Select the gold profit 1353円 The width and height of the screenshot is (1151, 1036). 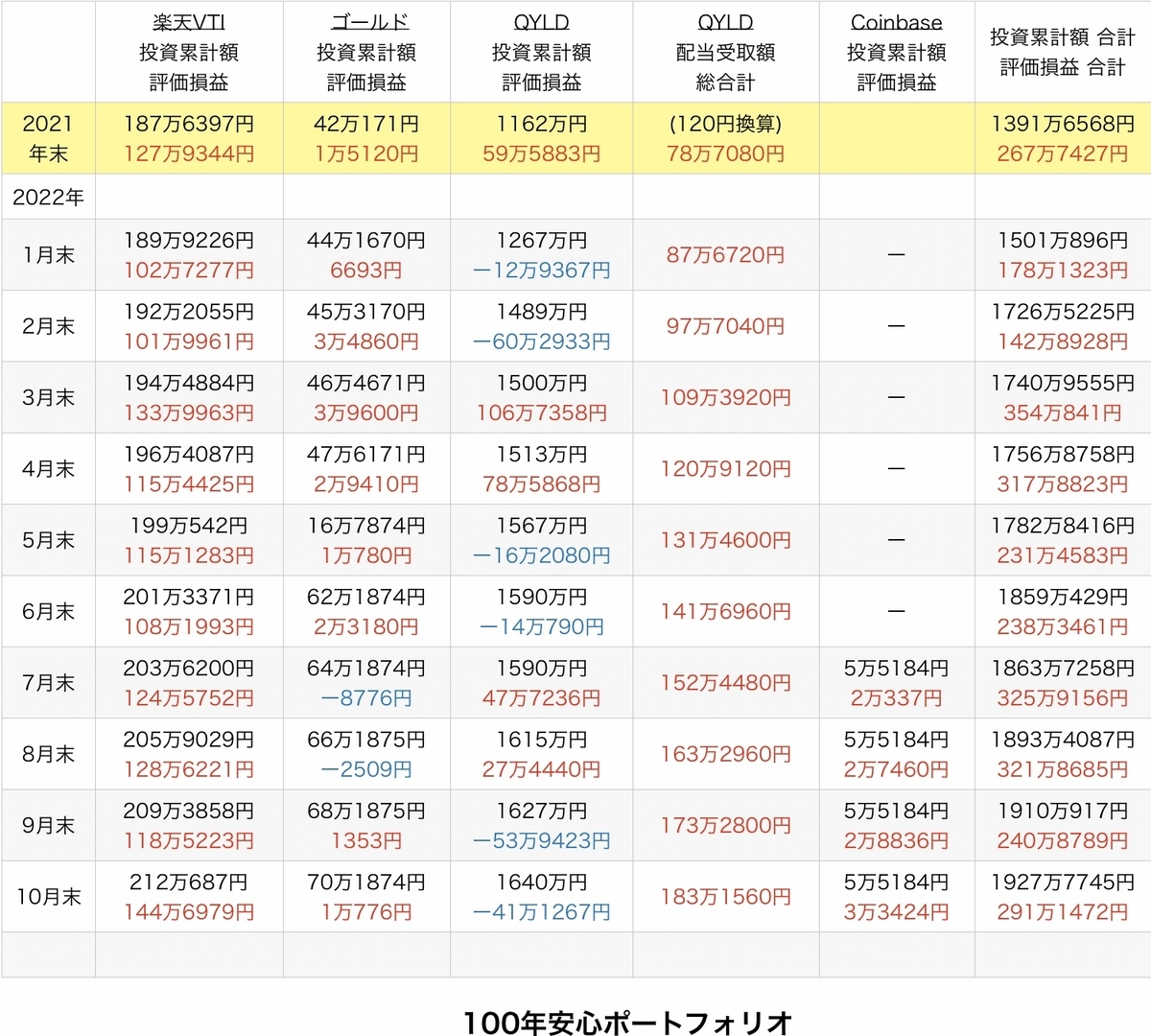point(366,840)
